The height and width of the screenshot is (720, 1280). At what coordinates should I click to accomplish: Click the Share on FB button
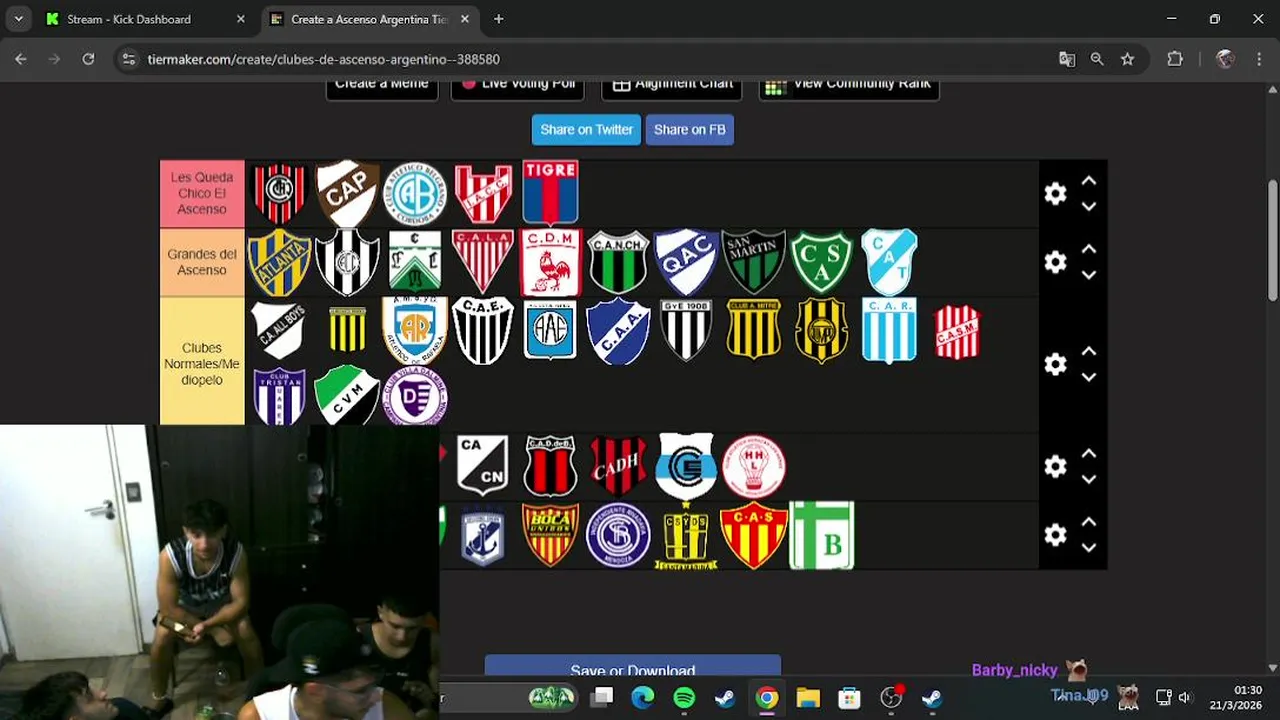(x=689, y=129)
